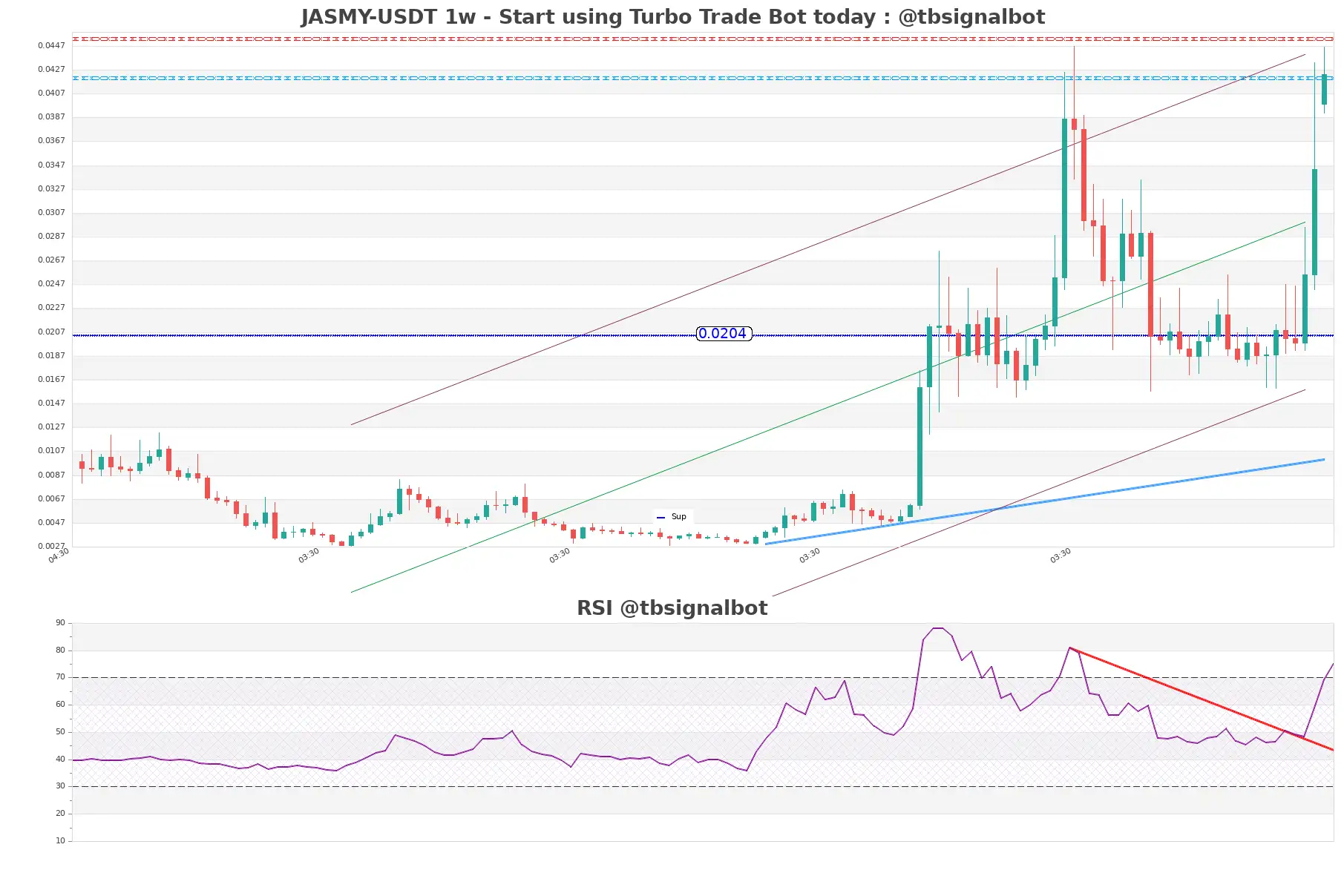Select the 0.0247 price axis label
1344x896 pixels.
coord(51,283)
